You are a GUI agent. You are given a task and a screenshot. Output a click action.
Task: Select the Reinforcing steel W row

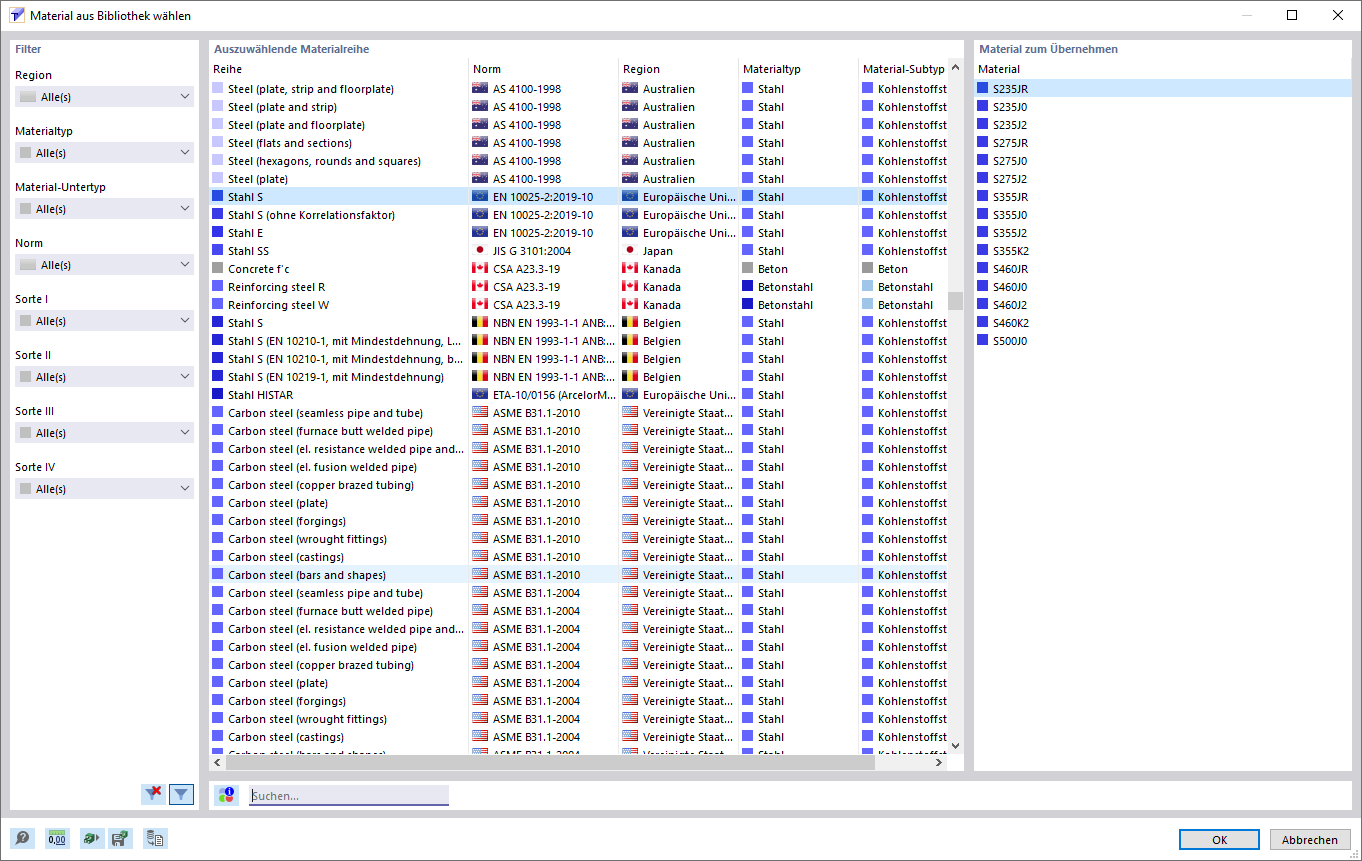coord(579,305)
